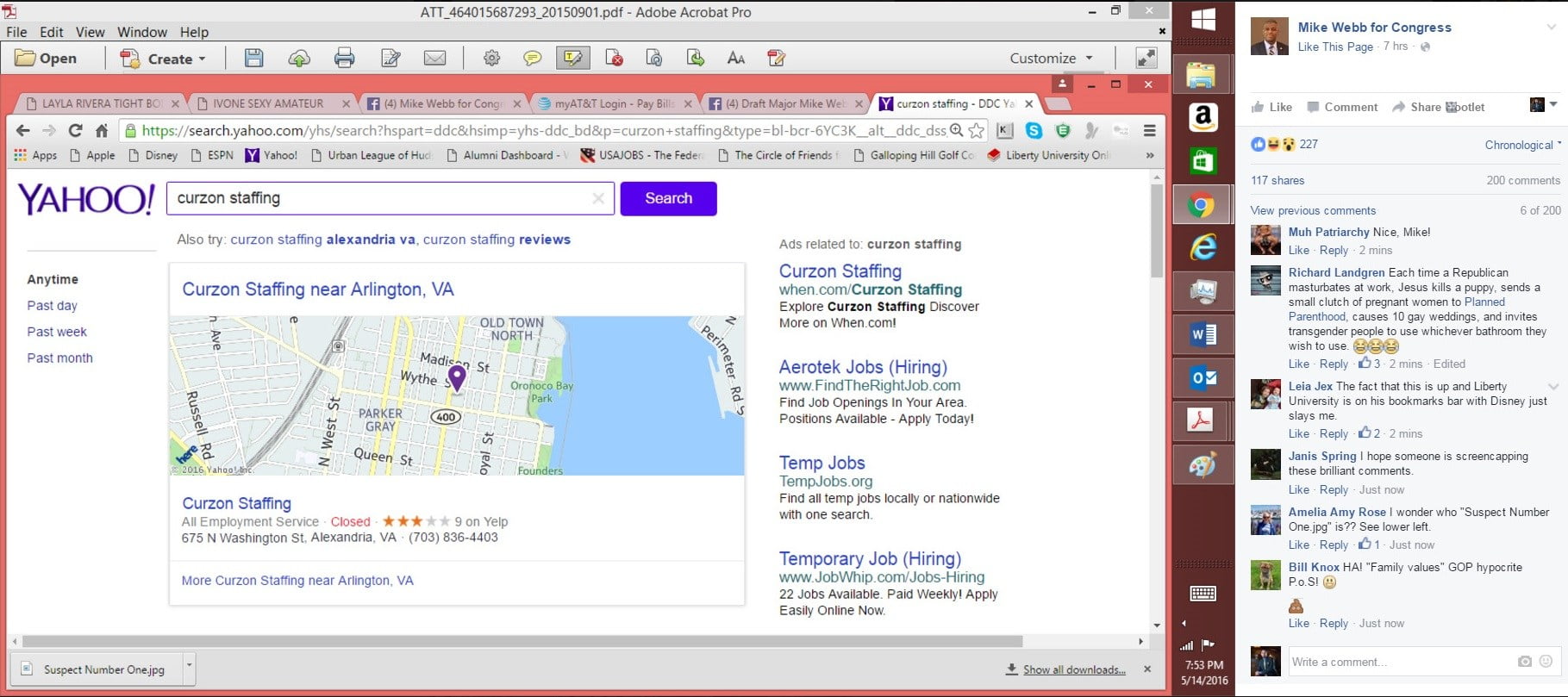Open the Help menu
The height and width of the screenshot is (697, 1568).
coord(194,32)
